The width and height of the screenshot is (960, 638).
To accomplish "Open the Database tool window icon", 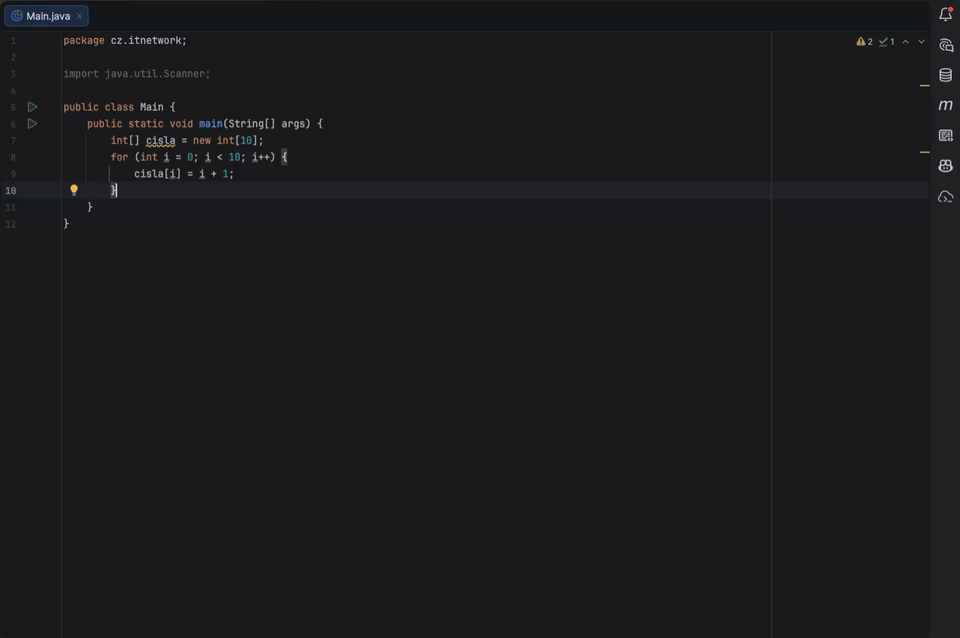I will click(x=945, y=74).
